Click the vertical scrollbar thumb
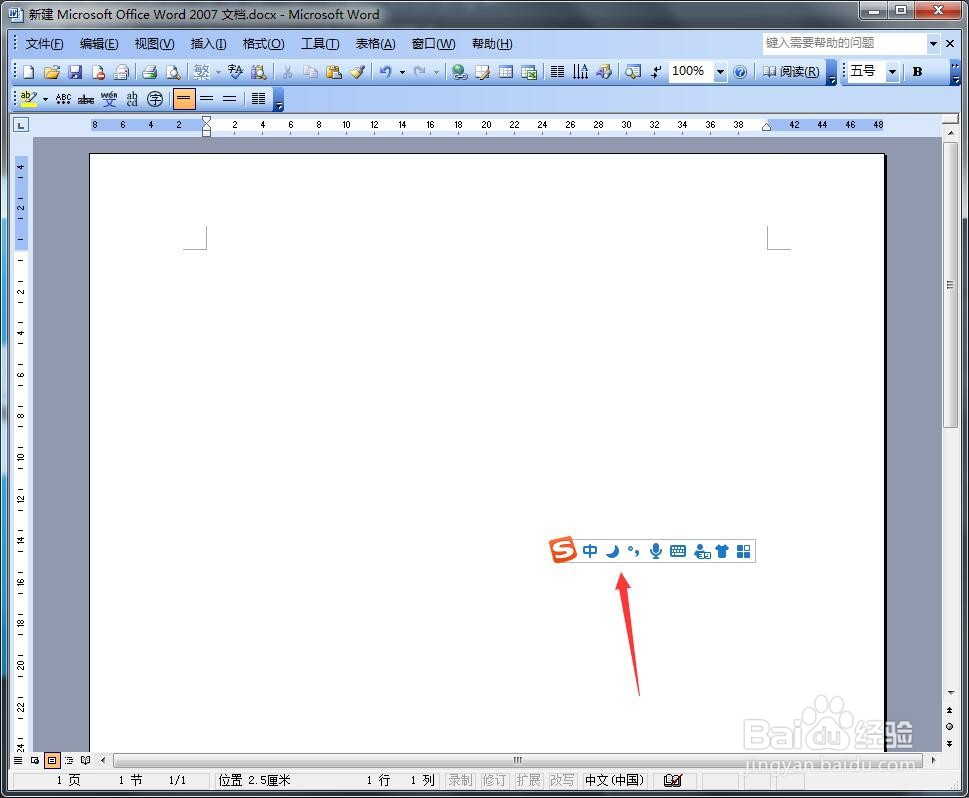Screen dimensions: 969x798 pos(950,284)
